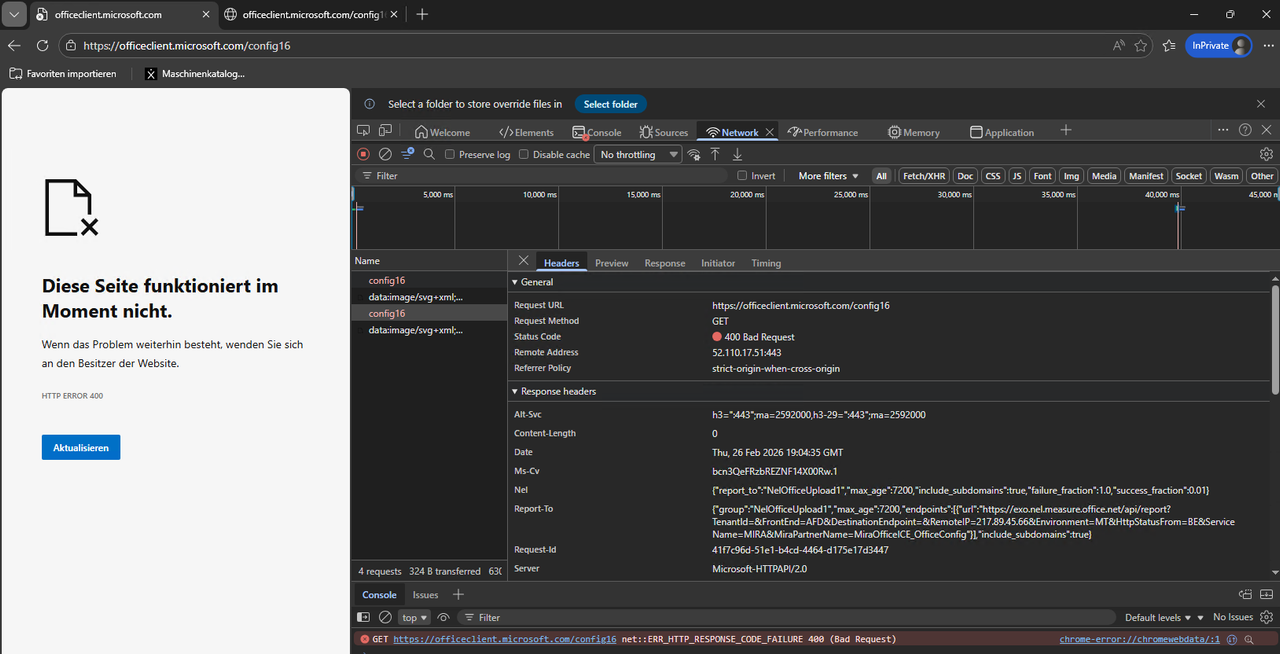Tick the Invert filter checkbox
The width and height of the screenshot is (1280, 654).
(742, 176)
